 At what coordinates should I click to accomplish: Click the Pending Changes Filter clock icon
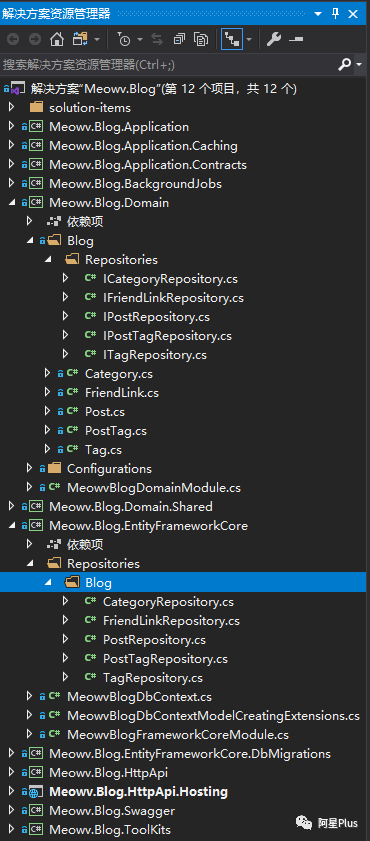coord(124,39)
